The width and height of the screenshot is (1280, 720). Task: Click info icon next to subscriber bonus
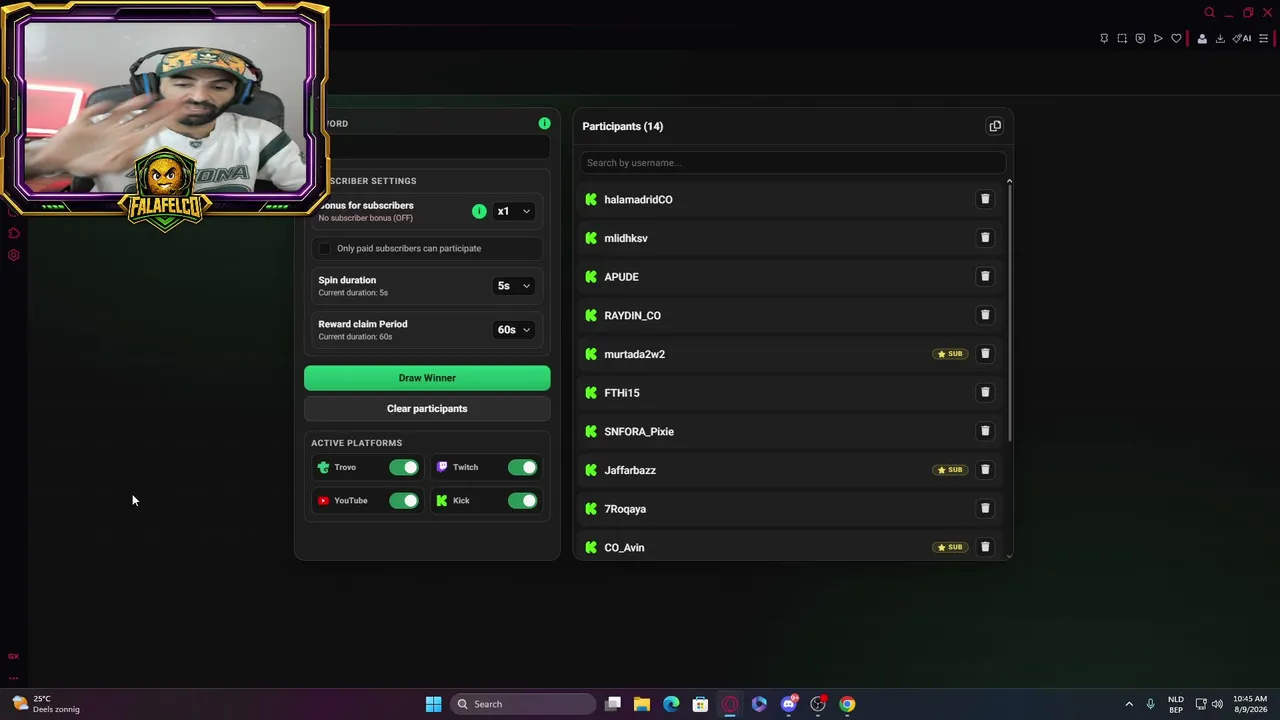479,211
